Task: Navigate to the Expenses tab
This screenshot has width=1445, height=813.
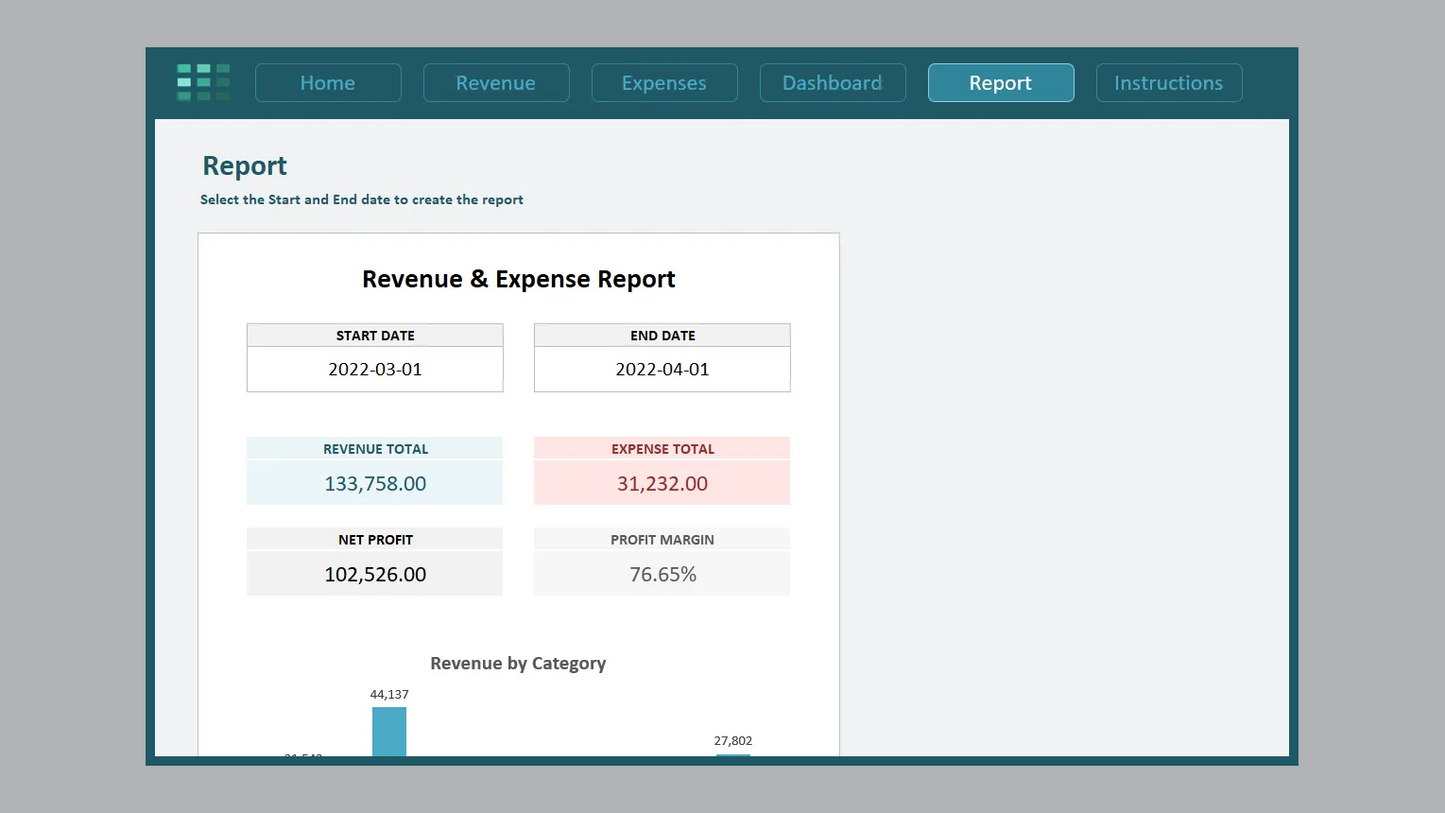Action: pyautogui.click(x=664, y=82)
